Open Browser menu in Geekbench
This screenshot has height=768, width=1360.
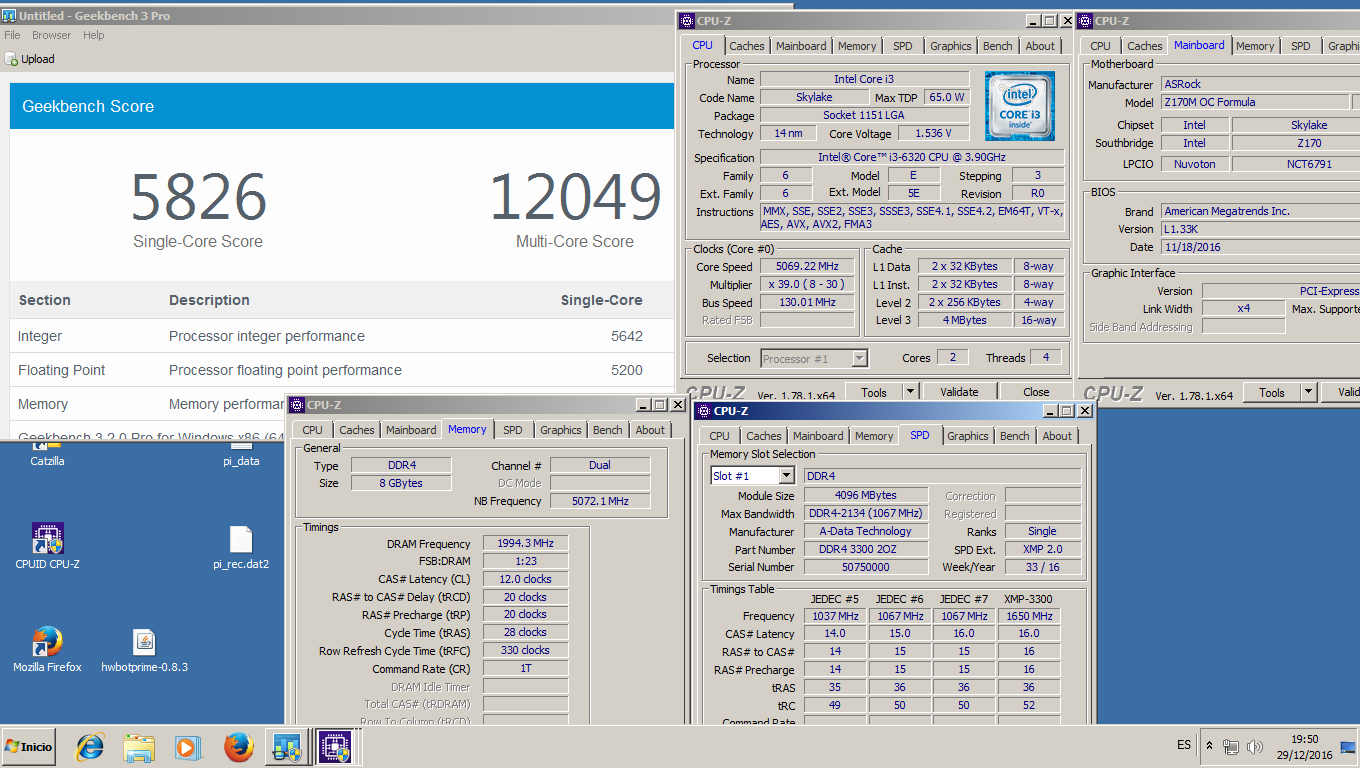(x=52, y=35)
